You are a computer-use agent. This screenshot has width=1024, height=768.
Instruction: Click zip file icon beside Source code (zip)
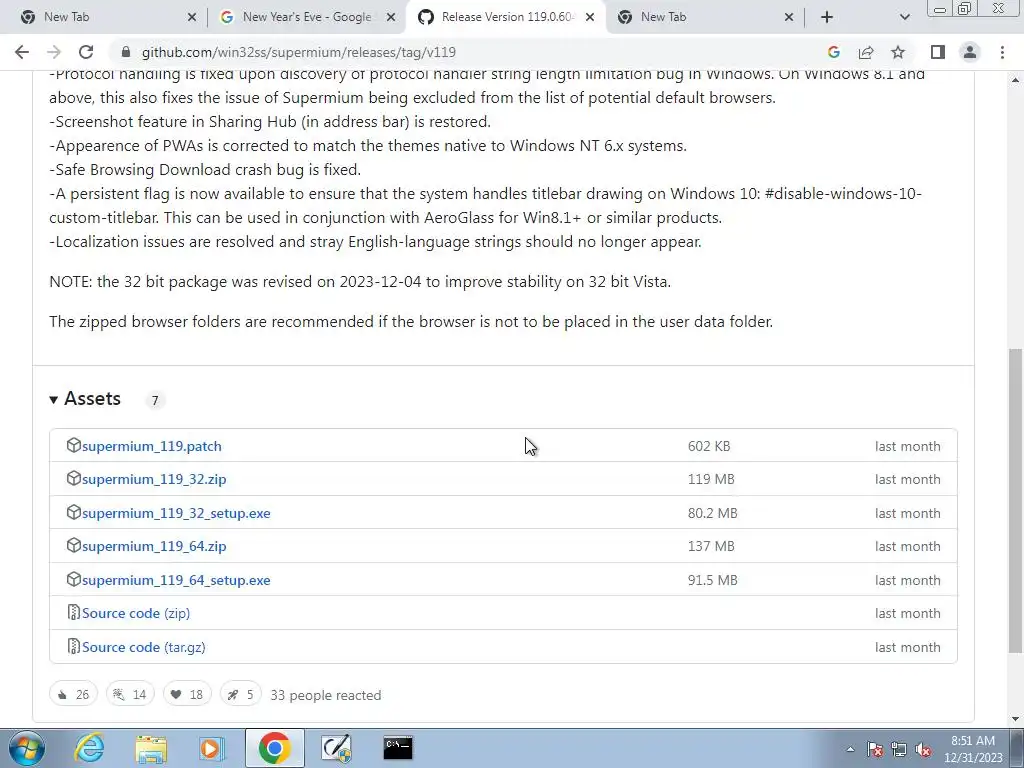(x=74, y=613)
